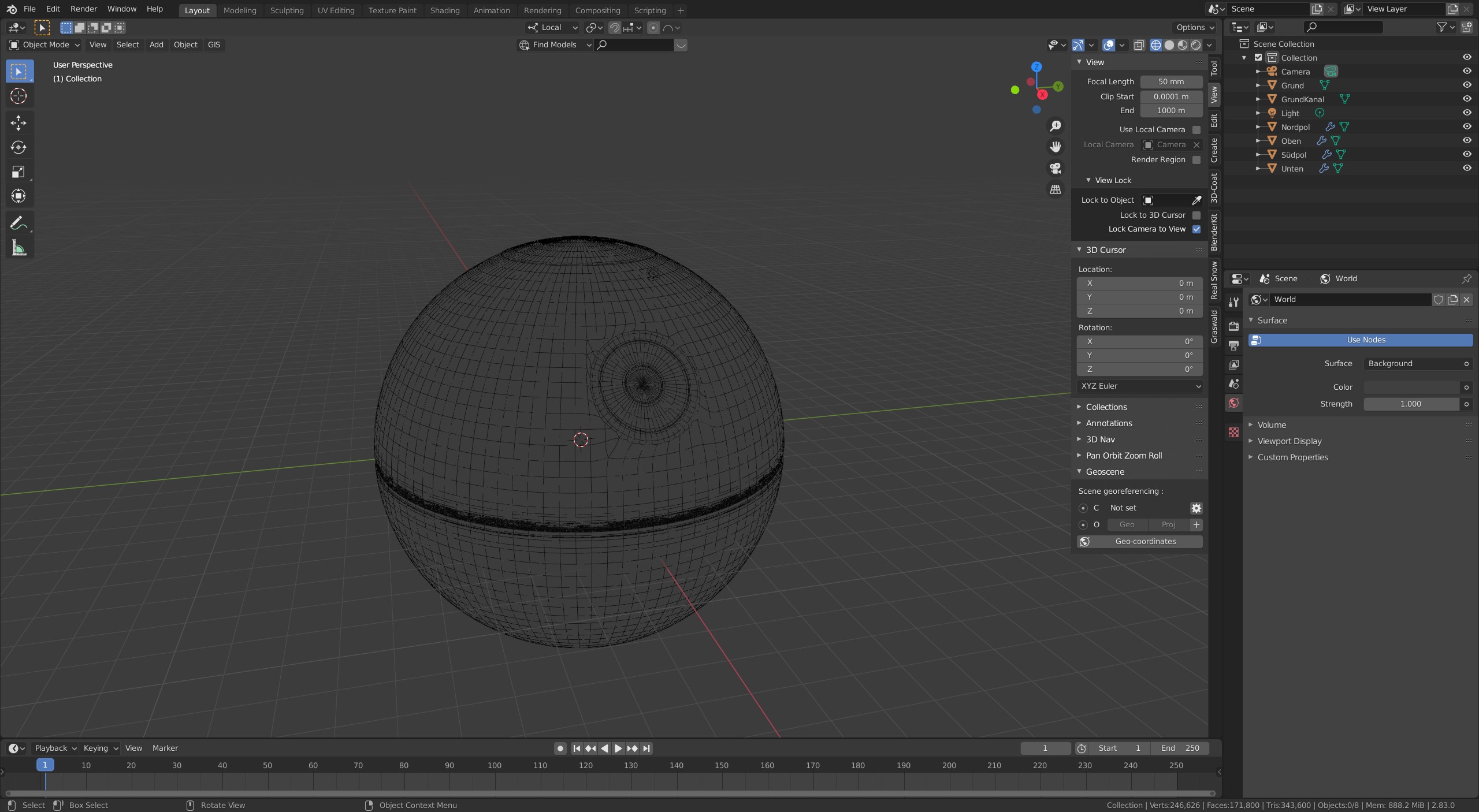This screenshot has height=812, width=1479.
Task: Expand the Annotations panel
Action: pos(1109,423)
